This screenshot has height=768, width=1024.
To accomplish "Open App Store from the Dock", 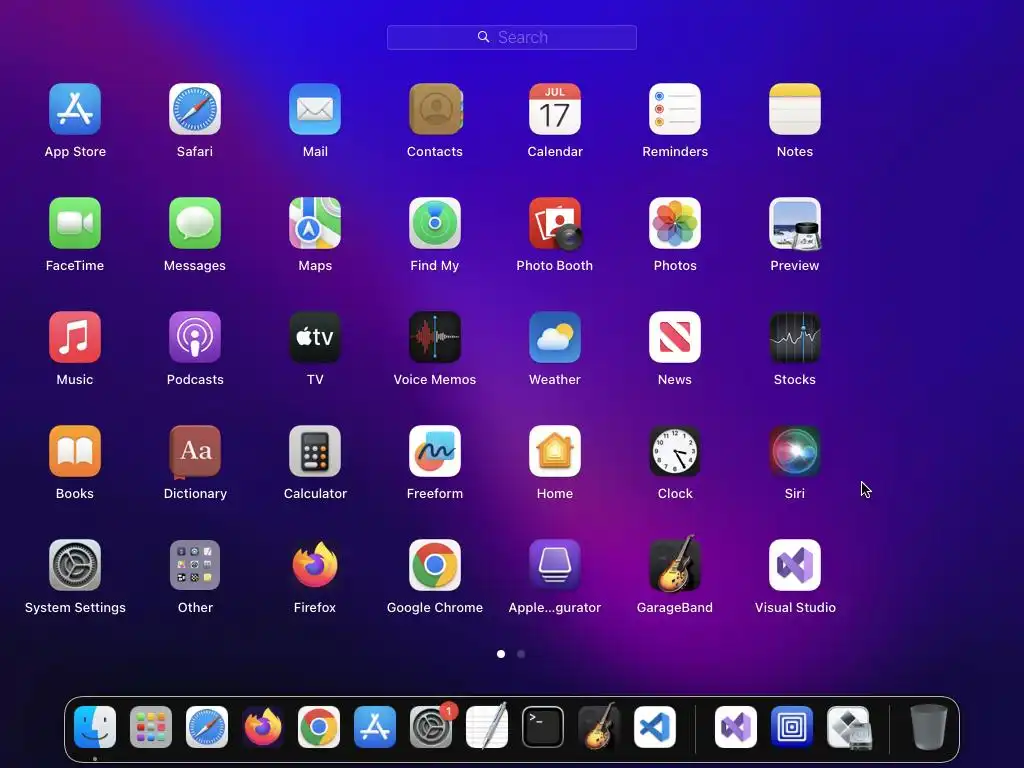I will [x=375, y=727].
